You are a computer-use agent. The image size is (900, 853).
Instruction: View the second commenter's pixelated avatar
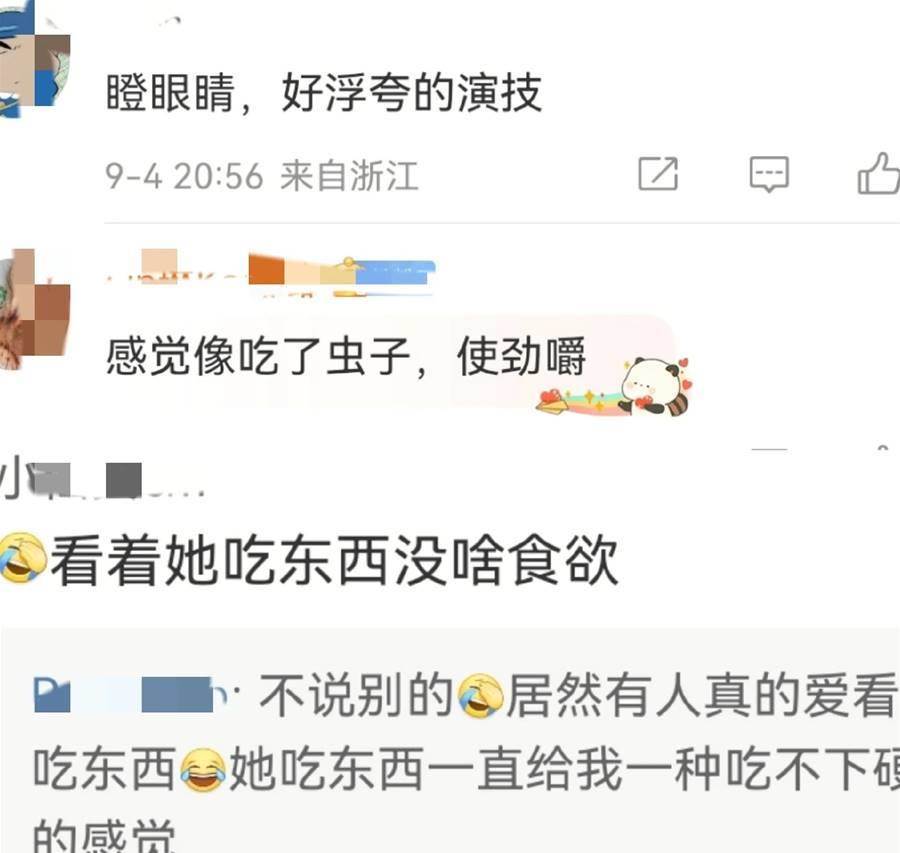(x=34, y=309)
